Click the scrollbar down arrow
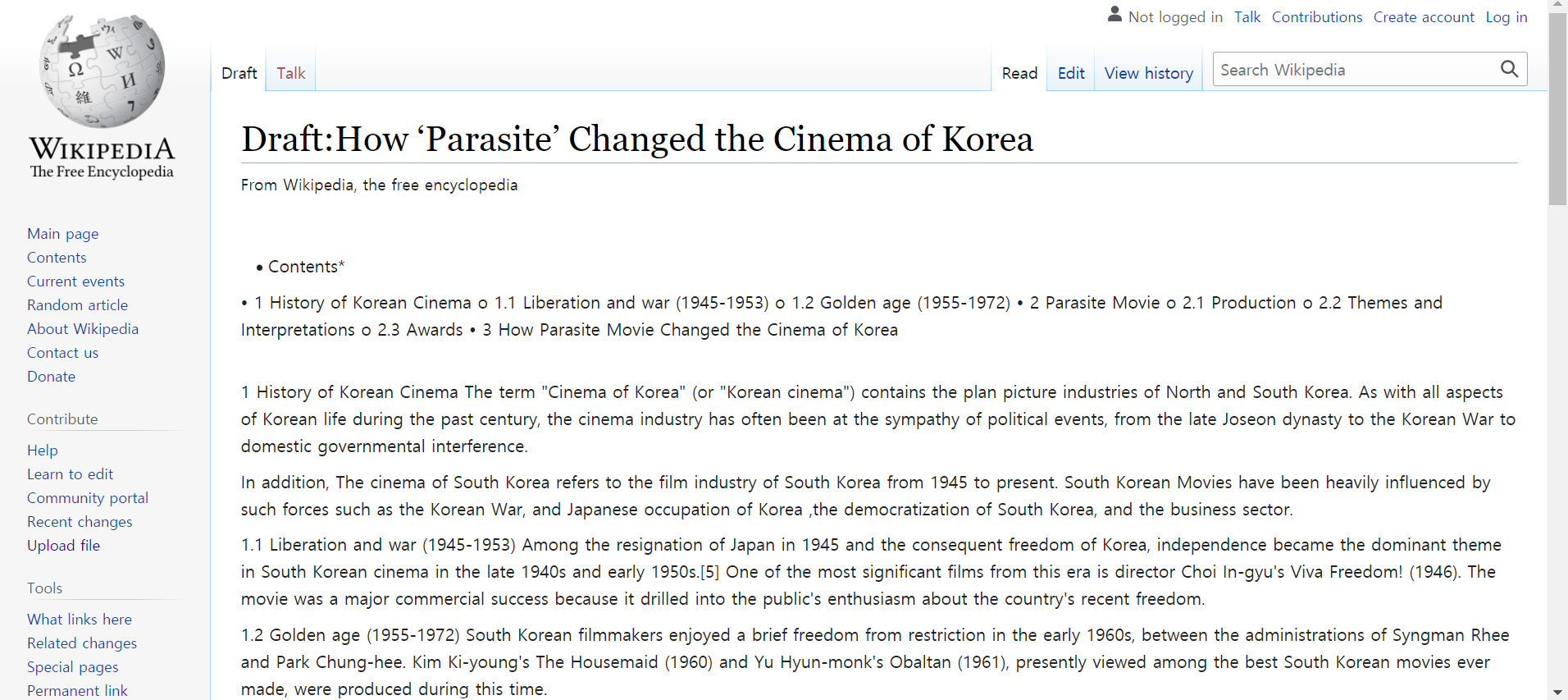Screen dimensions: 1568x700 [1557, 693]
